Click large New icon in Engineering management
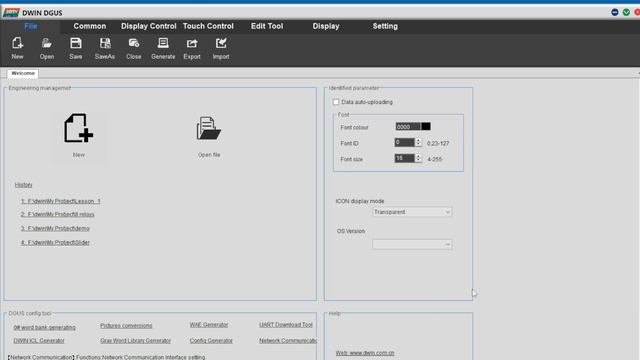 pyautogui.click(x=78, y=128)
